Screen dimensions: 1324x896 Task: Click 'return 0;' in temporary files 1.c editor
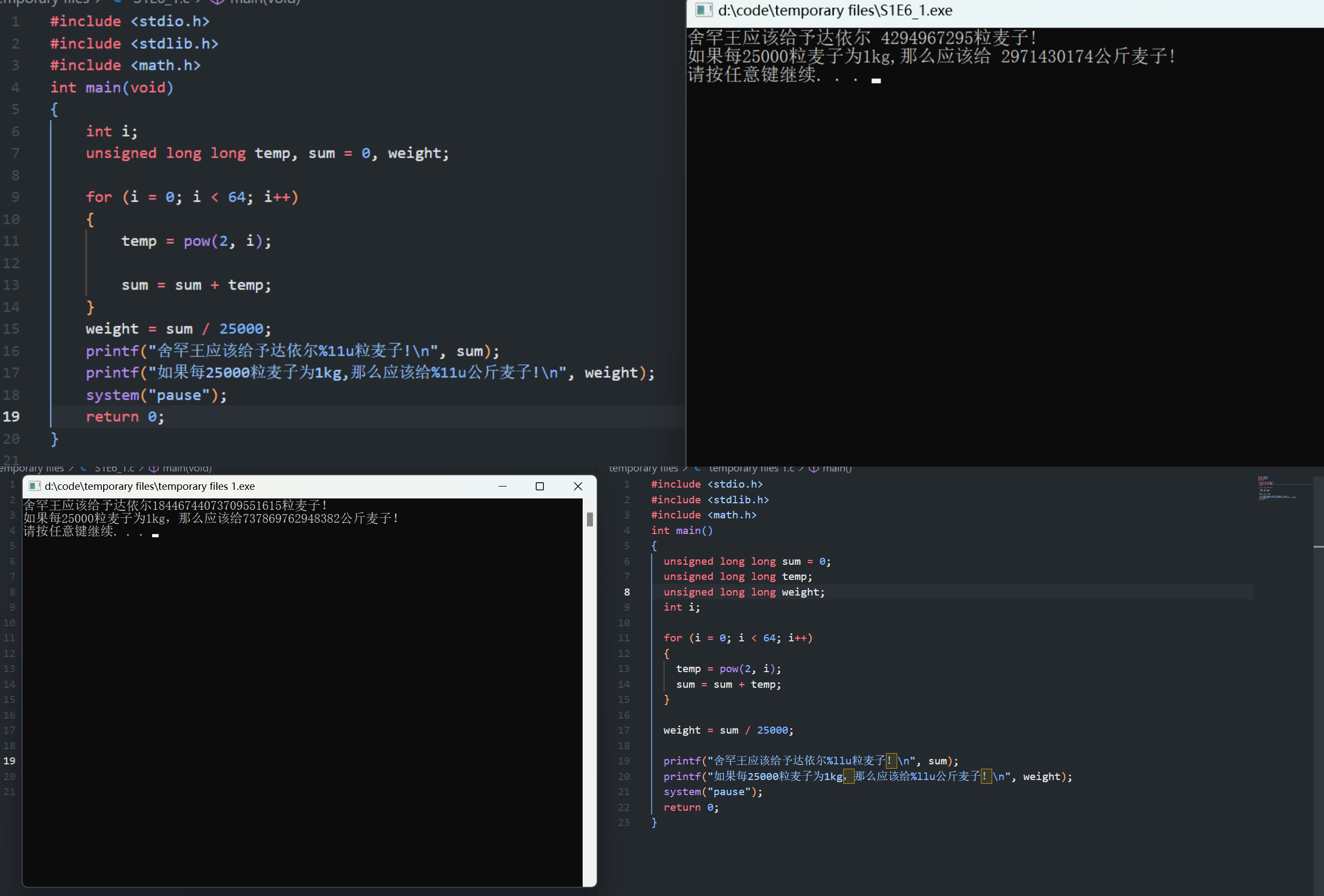point(691,807)
